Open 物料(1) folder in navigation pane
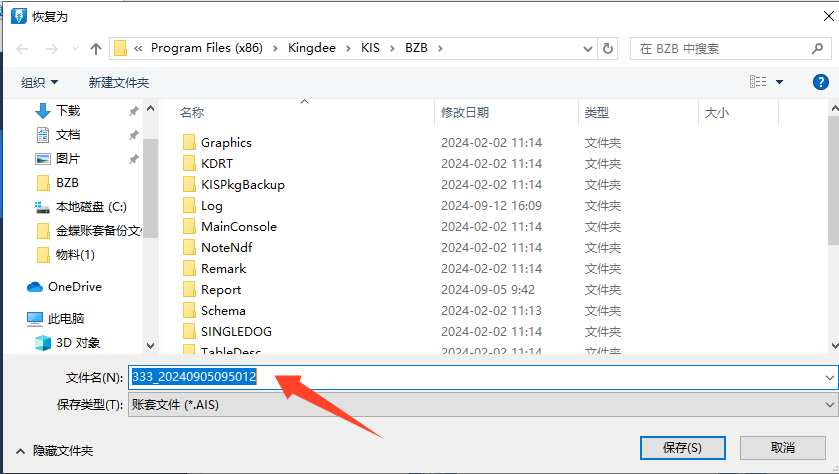This screenshot has width=839, height=474. tap(75, 255)
